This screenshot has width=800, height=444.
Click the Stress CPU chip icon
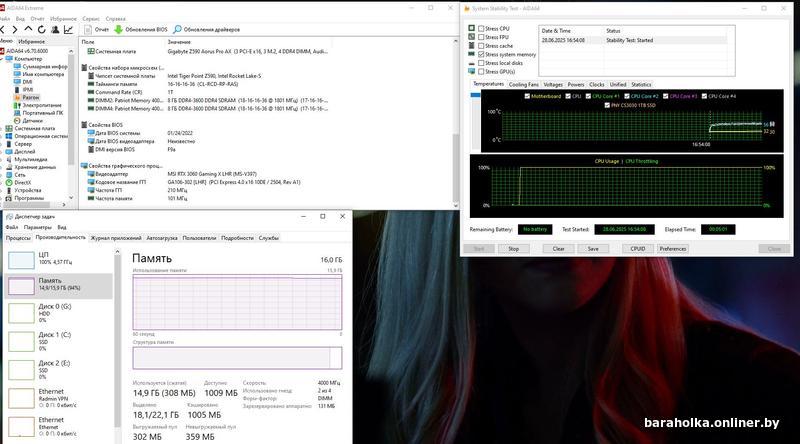tap(471, 29)
